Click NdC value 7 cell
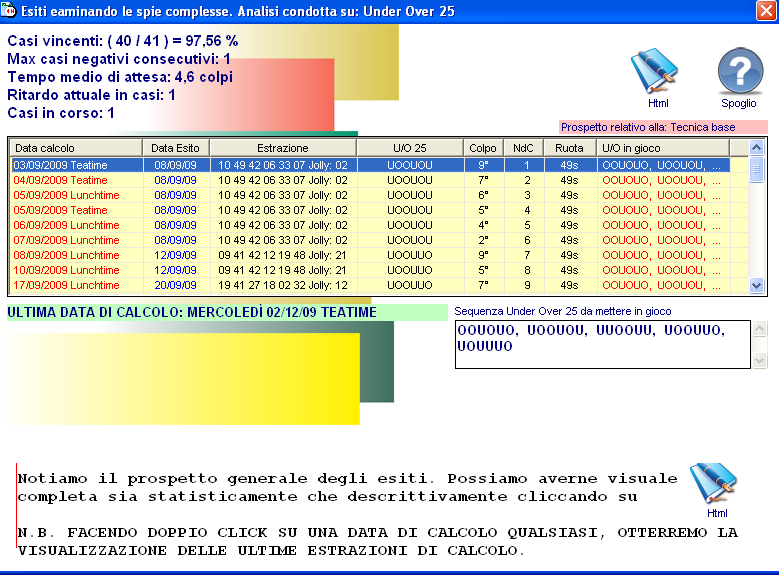779x575 pixels. coord(527,255)
